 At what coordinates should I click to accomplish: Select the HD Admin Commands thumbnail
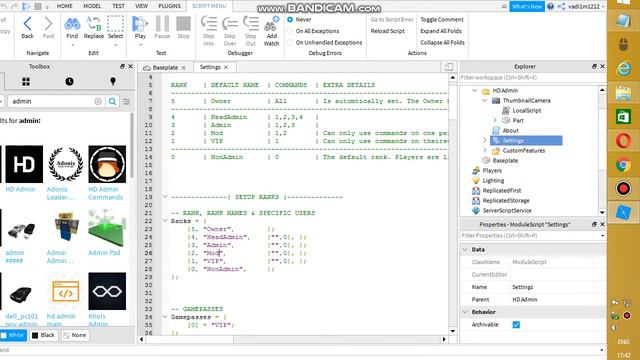(x=107, y=164)
